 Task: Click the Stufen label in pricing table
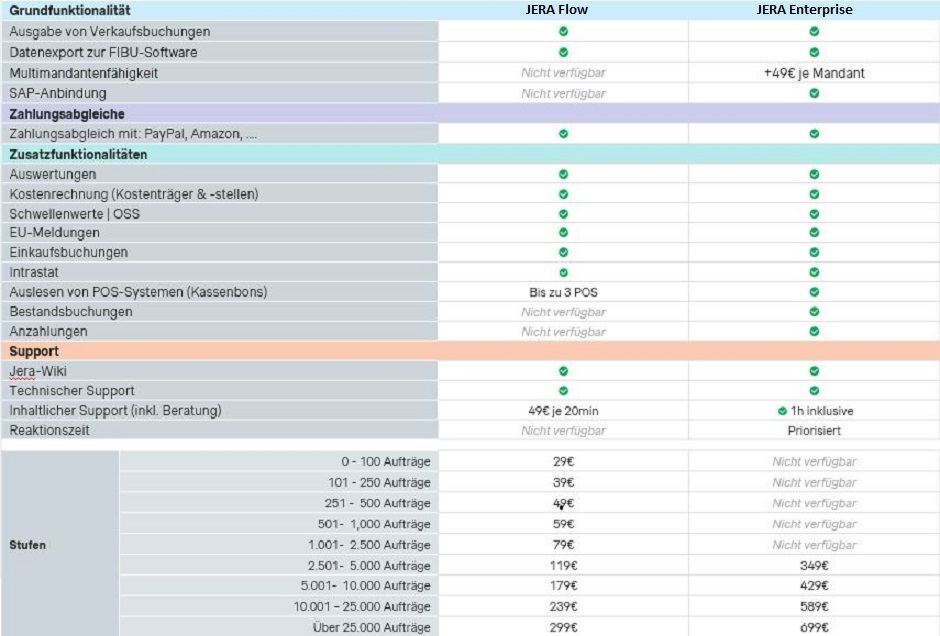coord(28,545)
